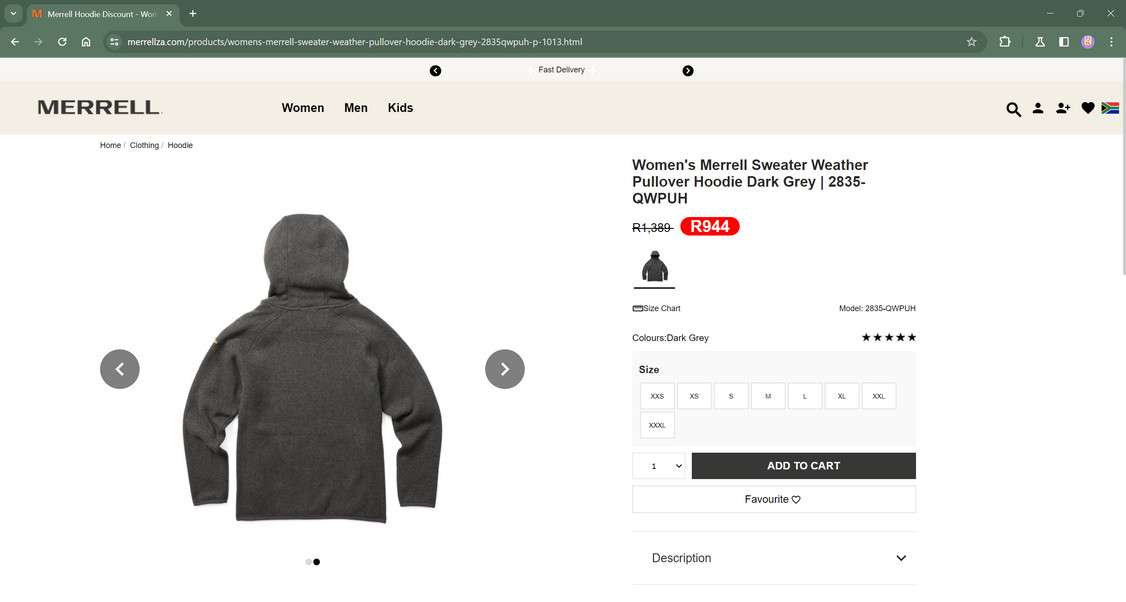Screen dimensions: 1126x602
Task: Open the search icon
Action: click(x=1013, y=108)
